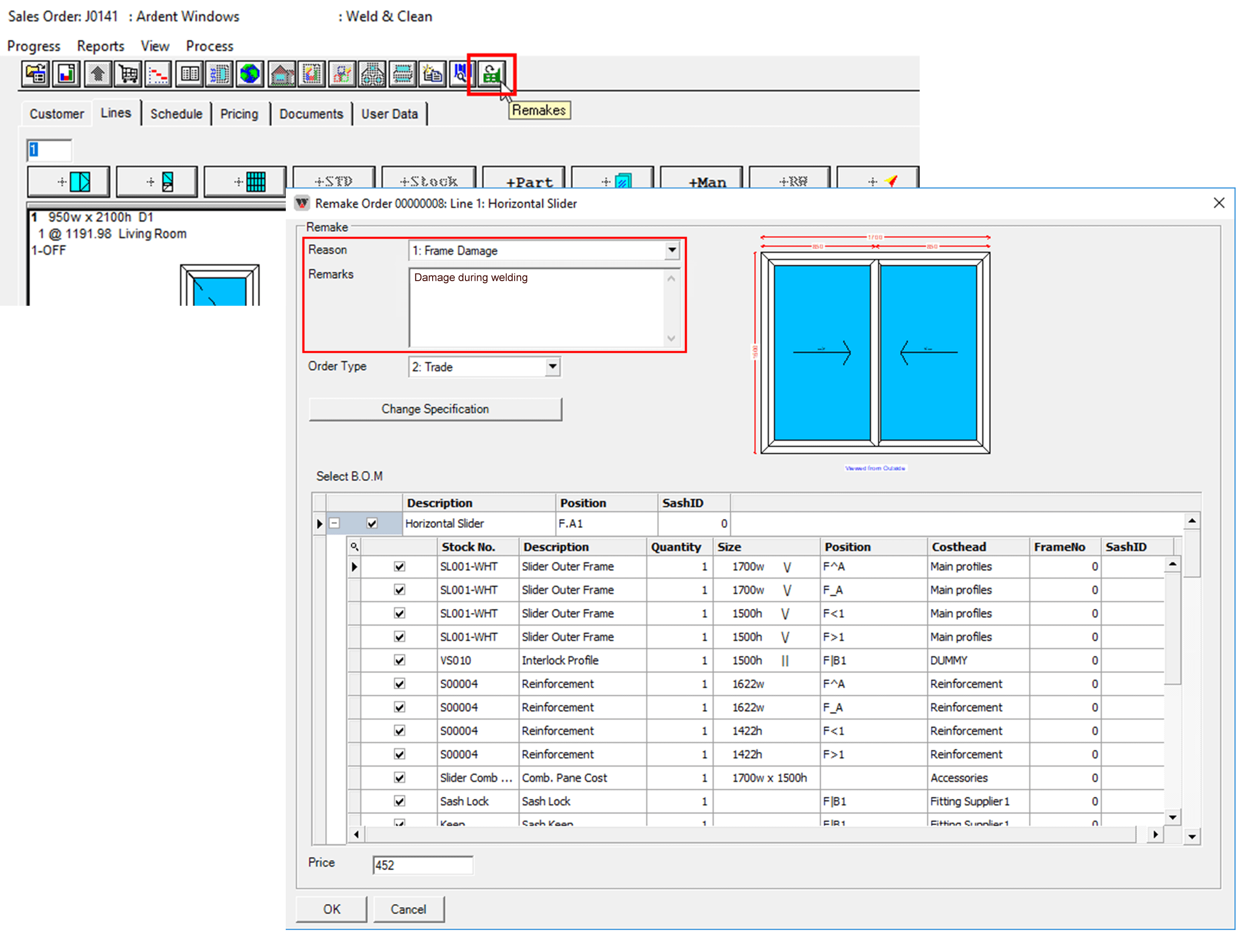This screenshot has height=952, width=1253.
Task: Click the barcode search toolbar icon
Action: tap(460, 74)
